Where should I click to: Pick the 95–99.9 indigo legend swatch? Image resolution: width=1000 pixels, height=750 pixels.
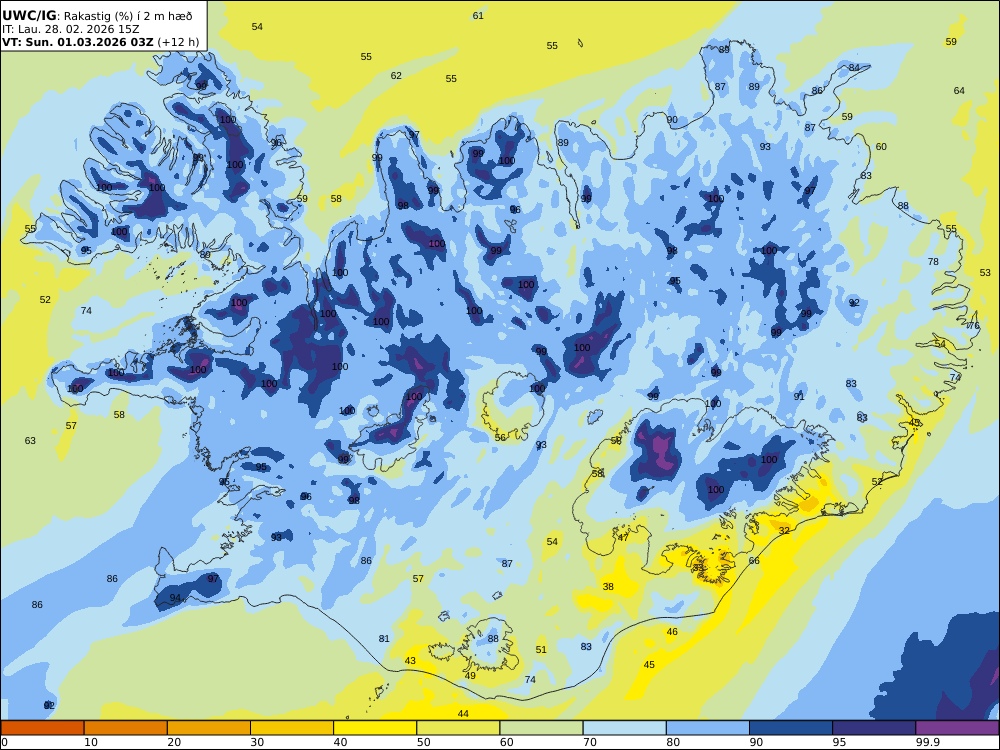[874, 728]
